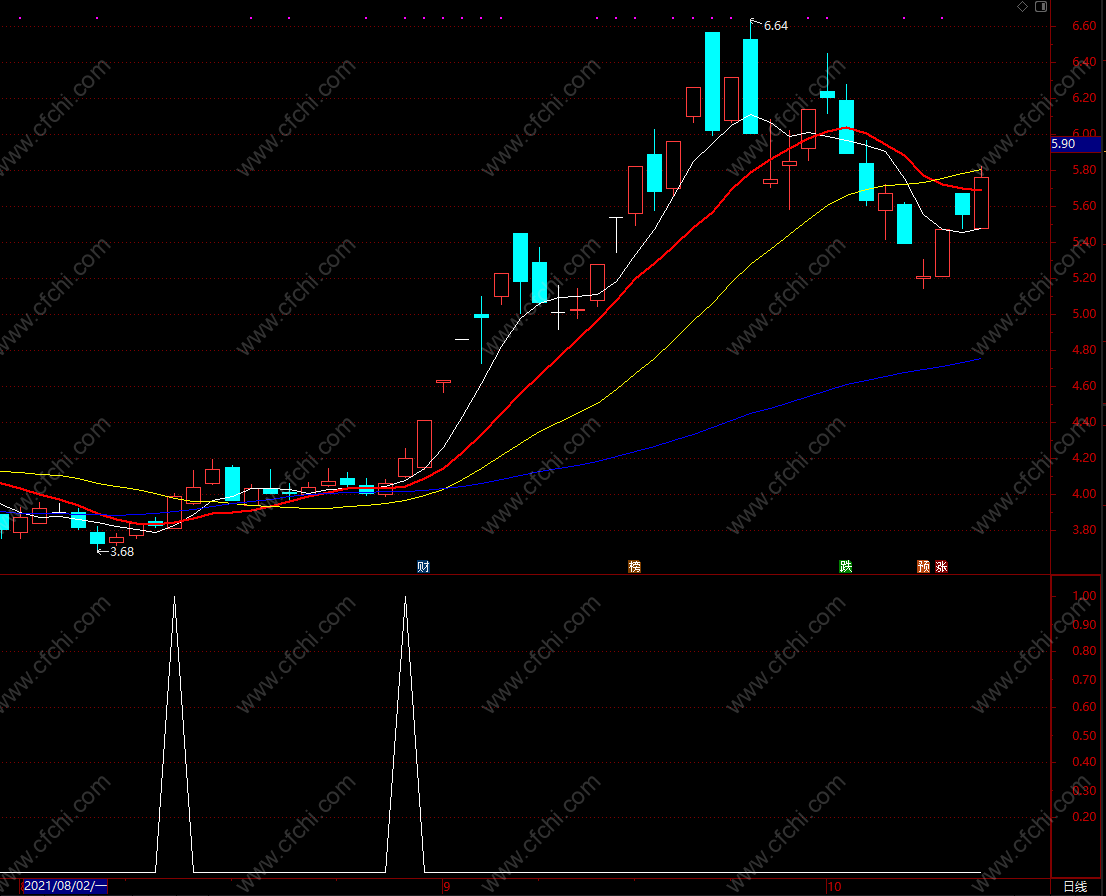Image resolution: width=1106 pixels, height=896 pixels.
Task: Click the 日线 period selector
Action: (1075, 887)
